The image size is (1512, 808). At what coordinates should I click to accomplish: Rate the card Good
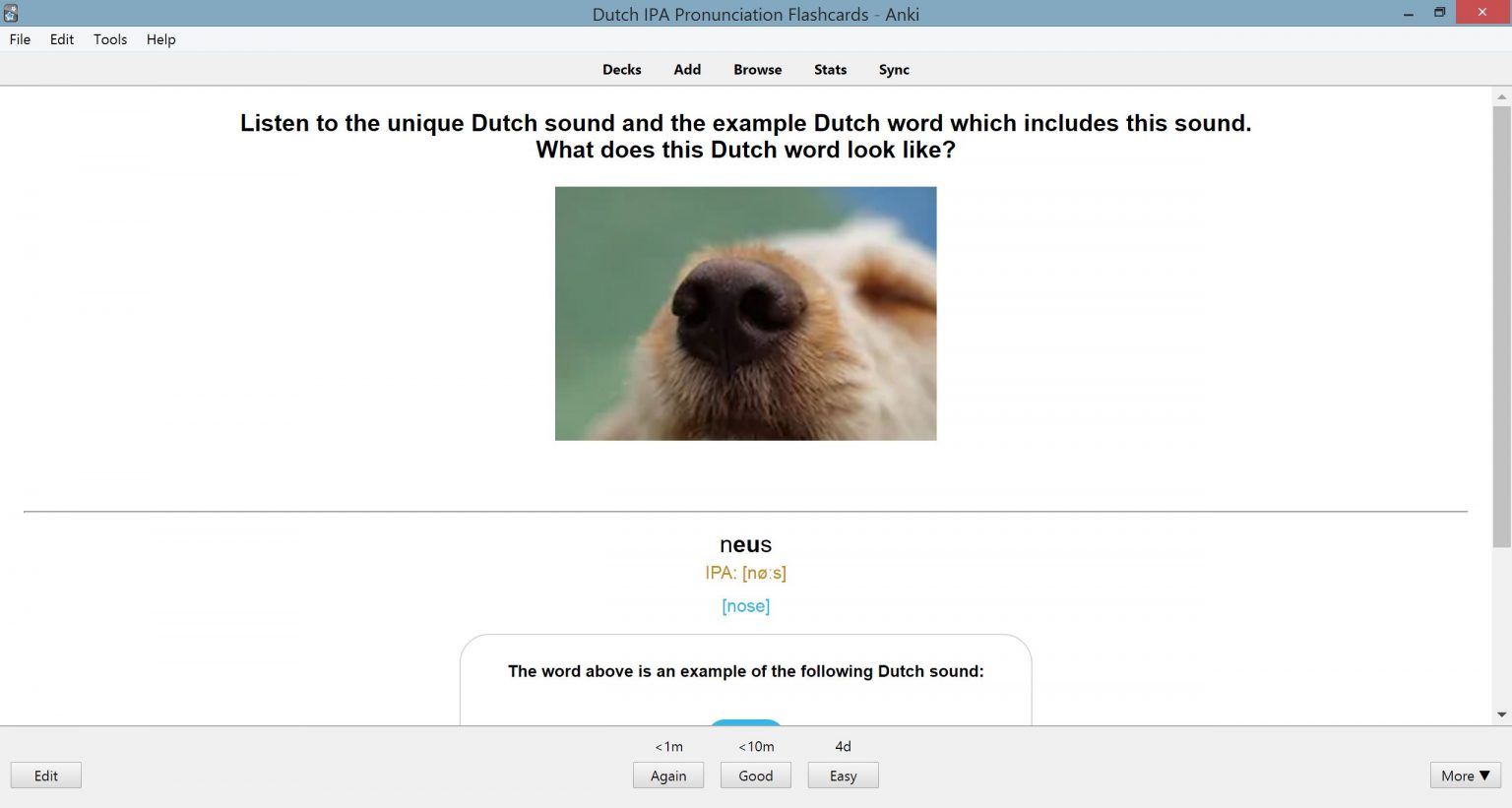pos(755,776)
